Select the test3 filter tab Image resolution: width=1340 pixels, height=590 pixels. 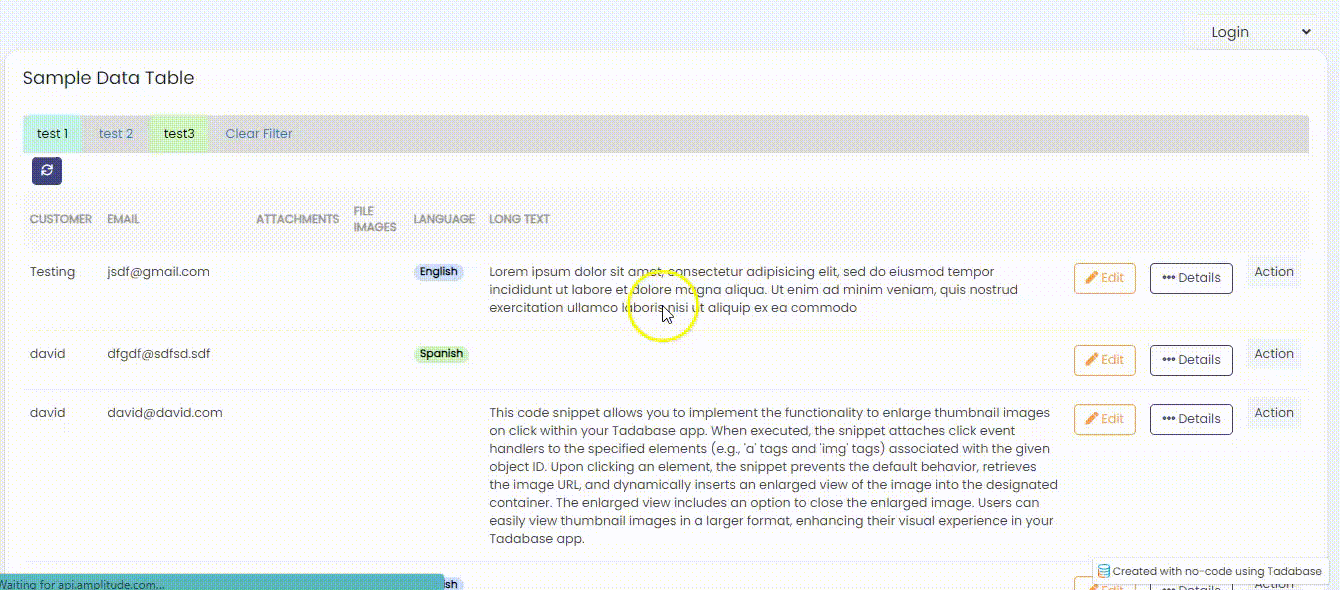point(179,134)
